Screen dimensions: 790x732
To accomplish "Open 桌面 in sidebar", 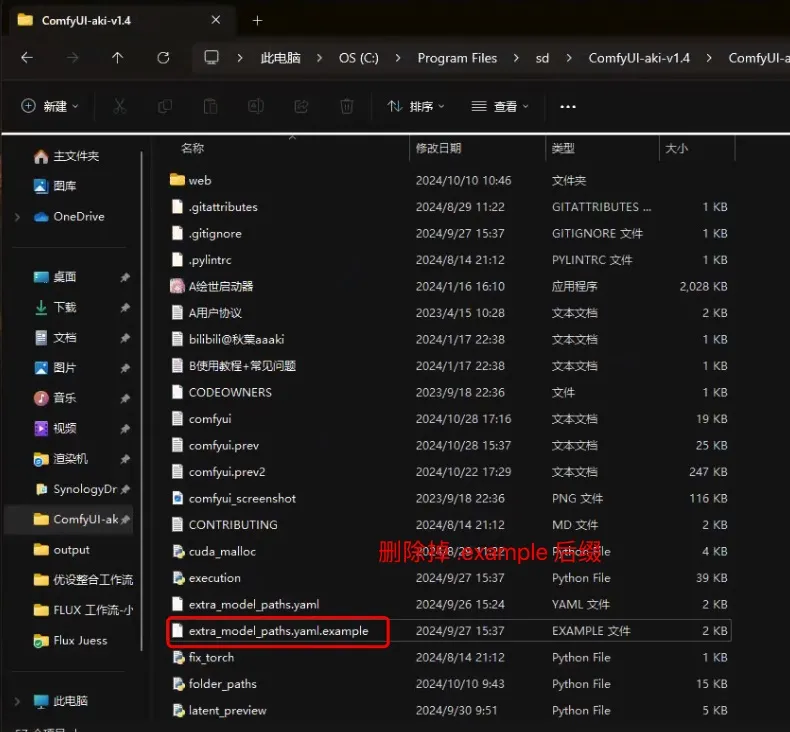I will point(55,277).
